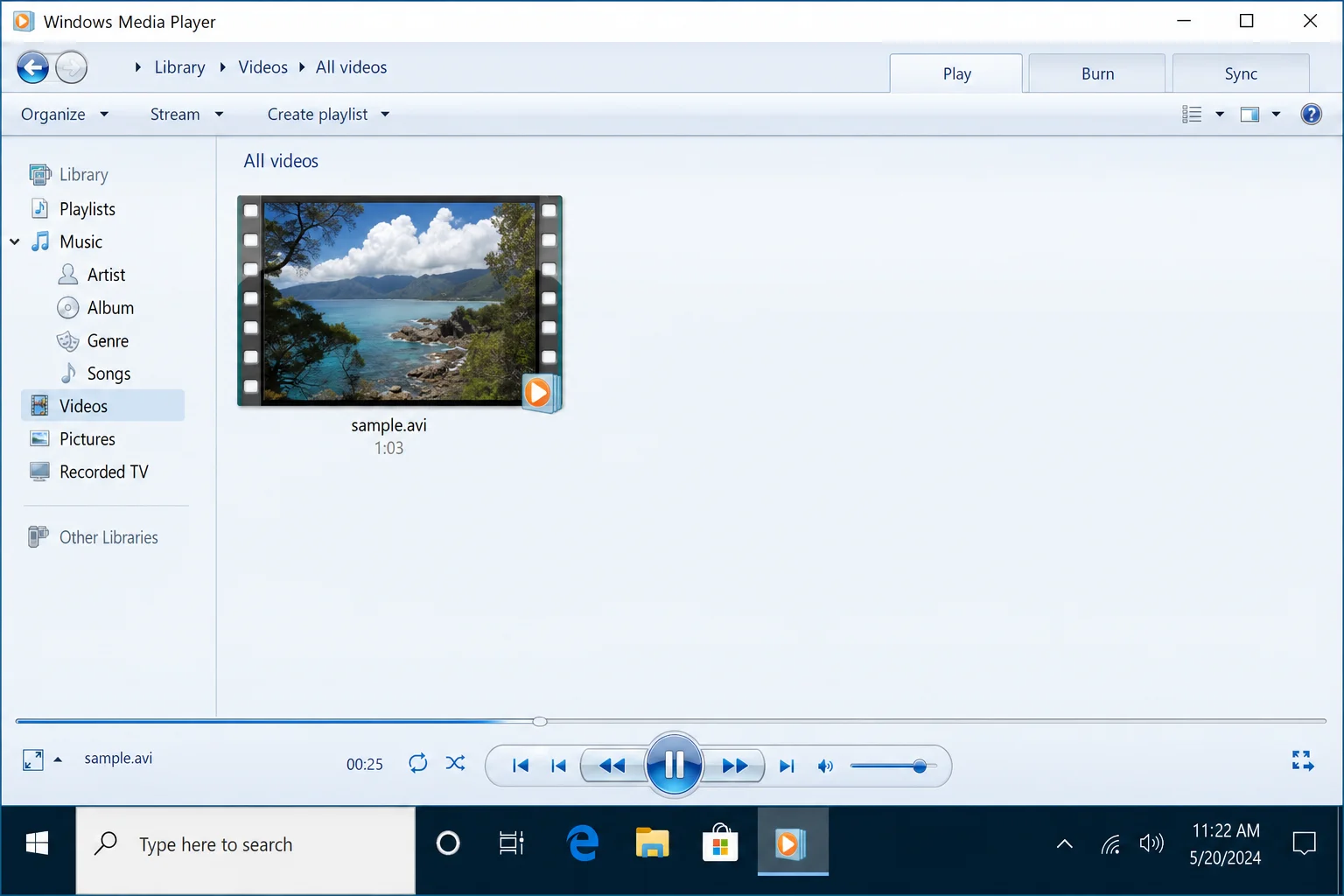Open the Windows Start menu
The image size is (1344, 896).
point(37,843)
